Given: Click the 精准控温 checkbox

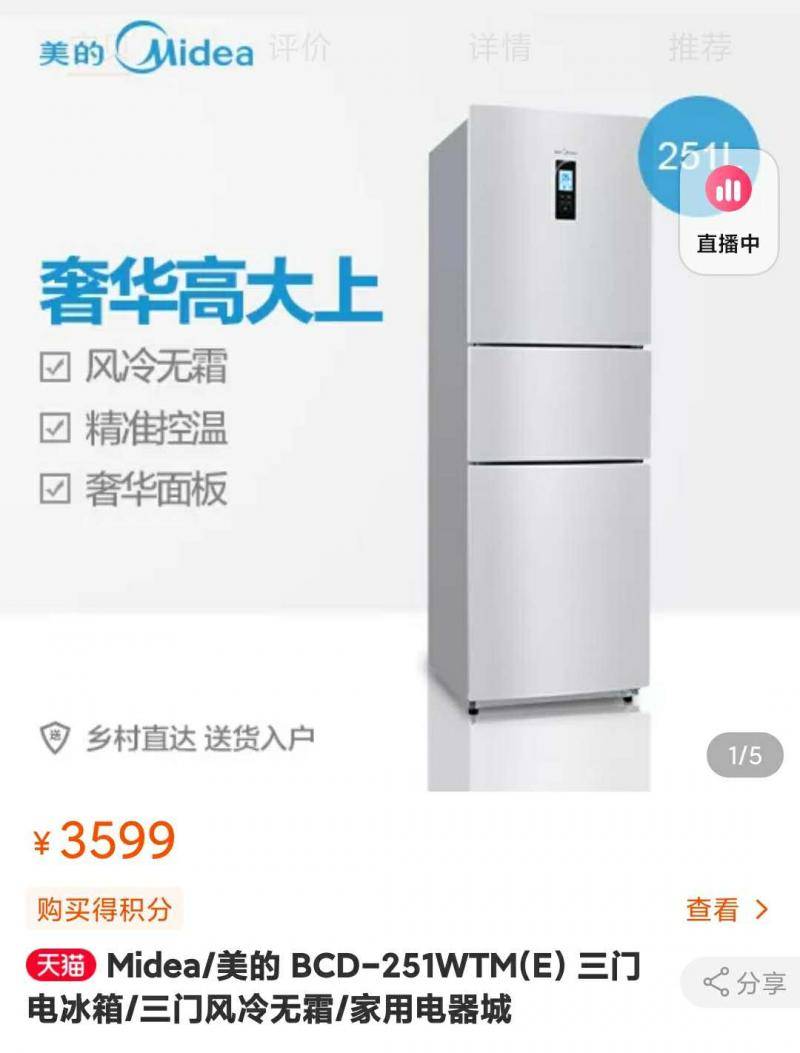Looking at the screenshot, I should coord(55,428).
